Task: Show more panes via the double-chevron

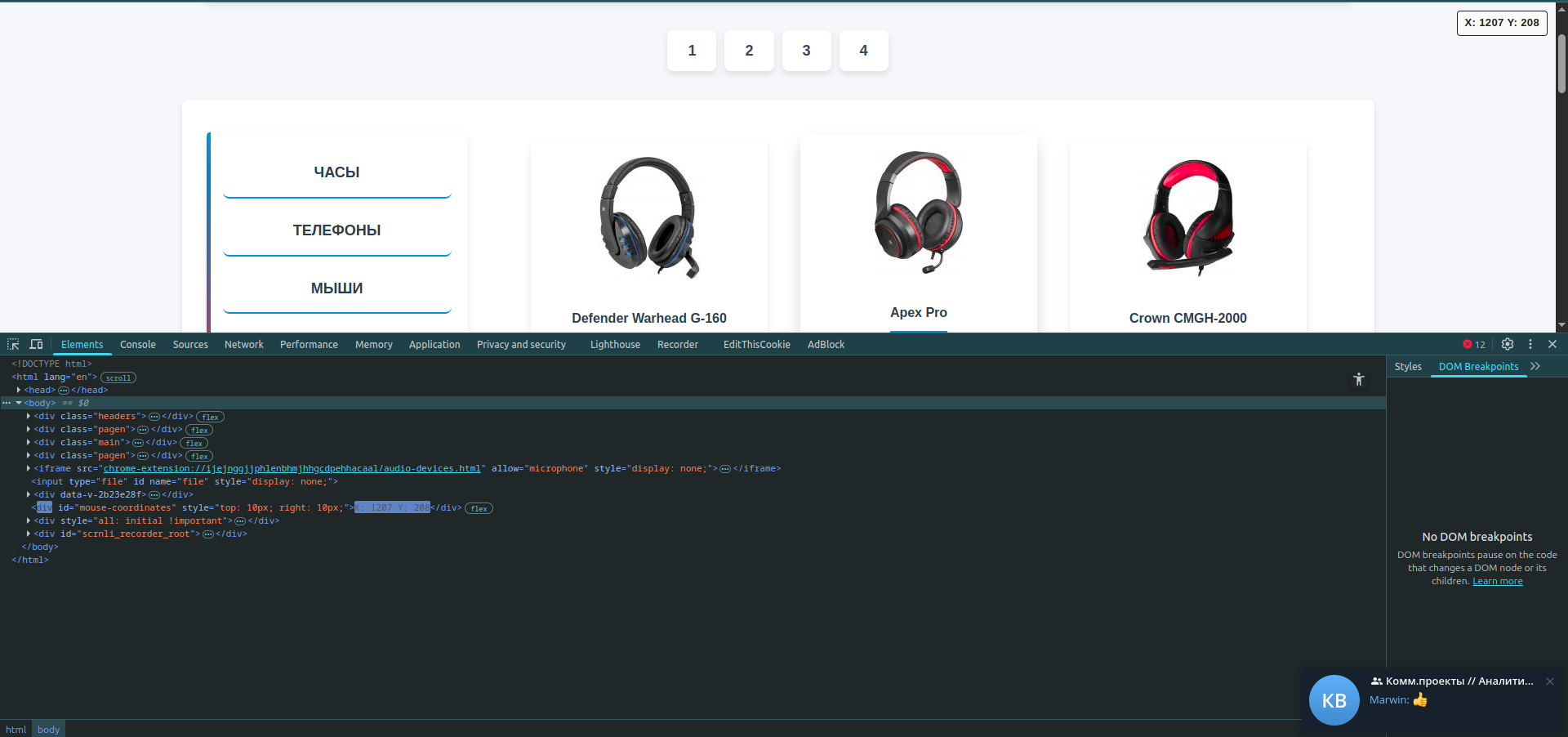Action: click(1535, 366)
